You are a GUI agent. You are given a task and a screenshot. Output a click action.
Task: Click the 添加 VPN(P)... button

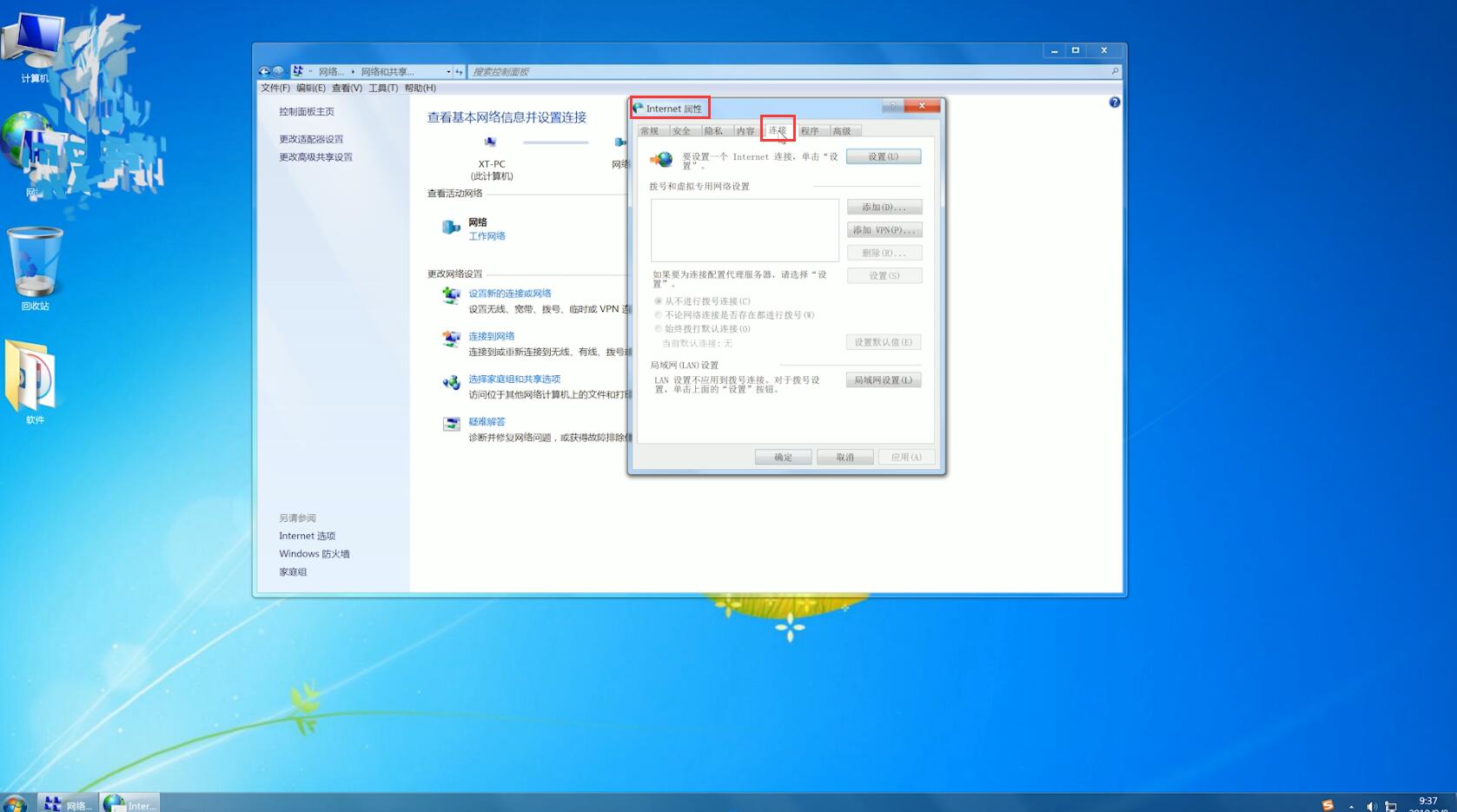point(884,230)
